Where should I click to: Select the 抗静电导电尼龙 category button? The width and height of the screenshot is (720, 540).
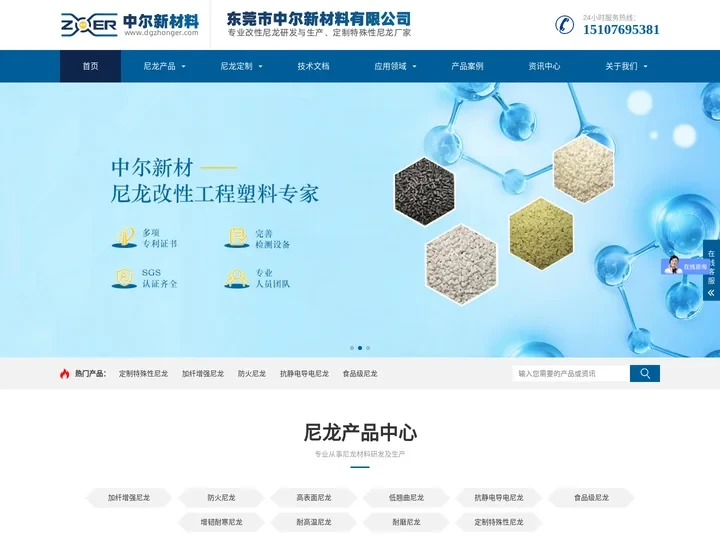click(x=499, y=497)
